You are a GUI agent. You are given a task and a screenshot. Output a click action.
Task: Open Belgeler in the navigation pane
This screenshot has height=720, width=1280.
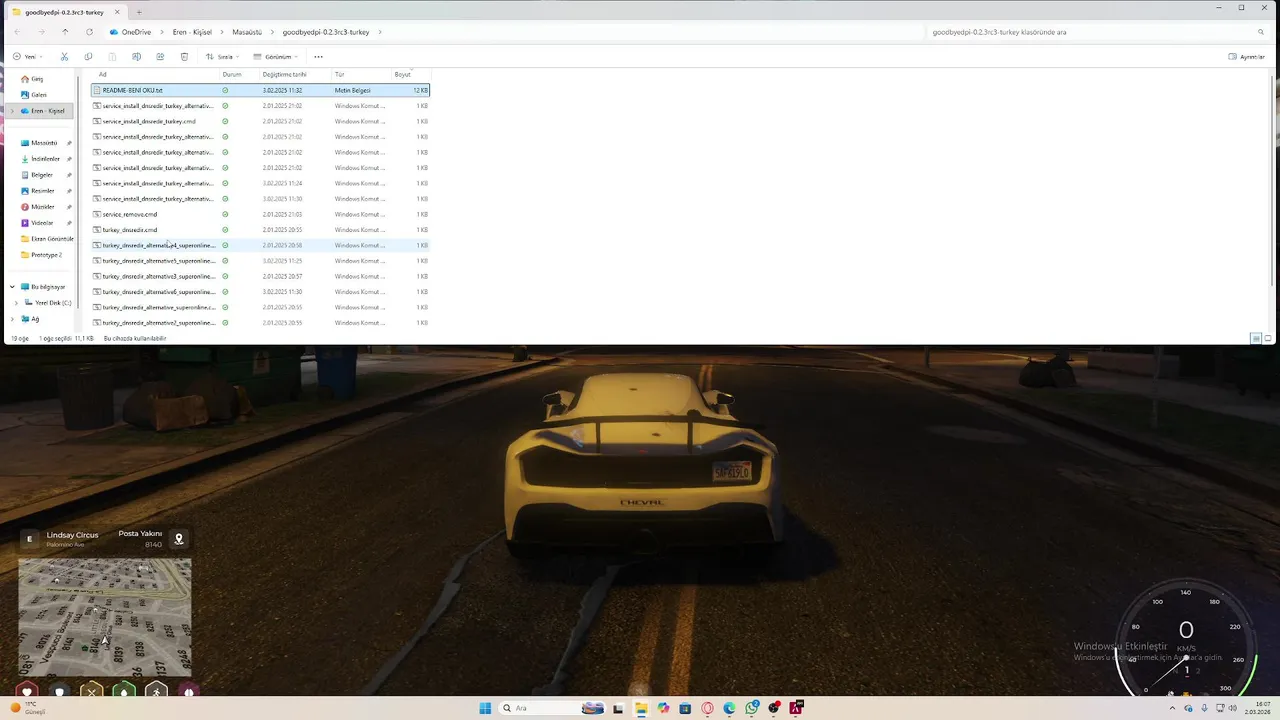pyautogui.click(x=41, y=175)
